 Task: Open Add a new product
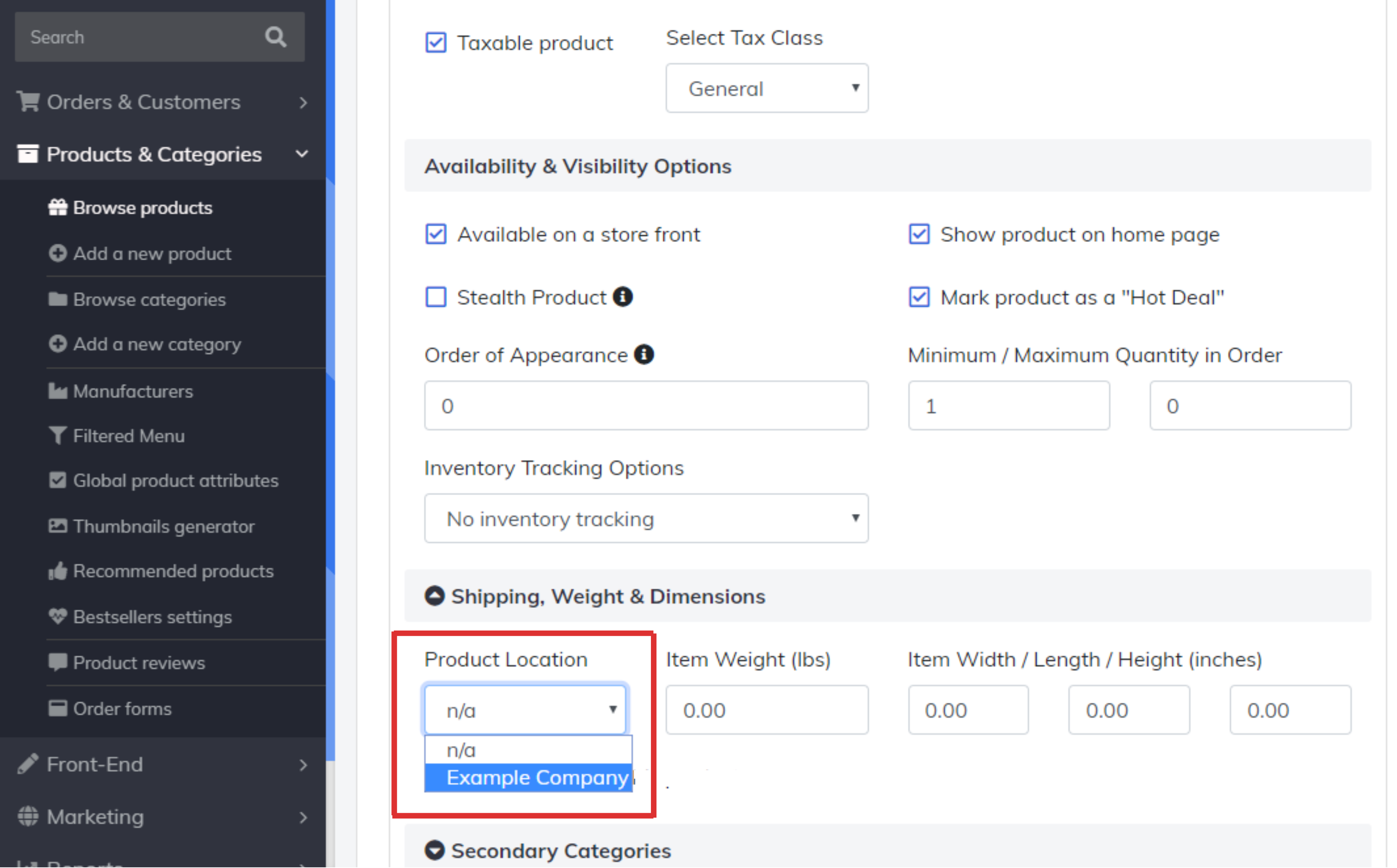point(152,254)
